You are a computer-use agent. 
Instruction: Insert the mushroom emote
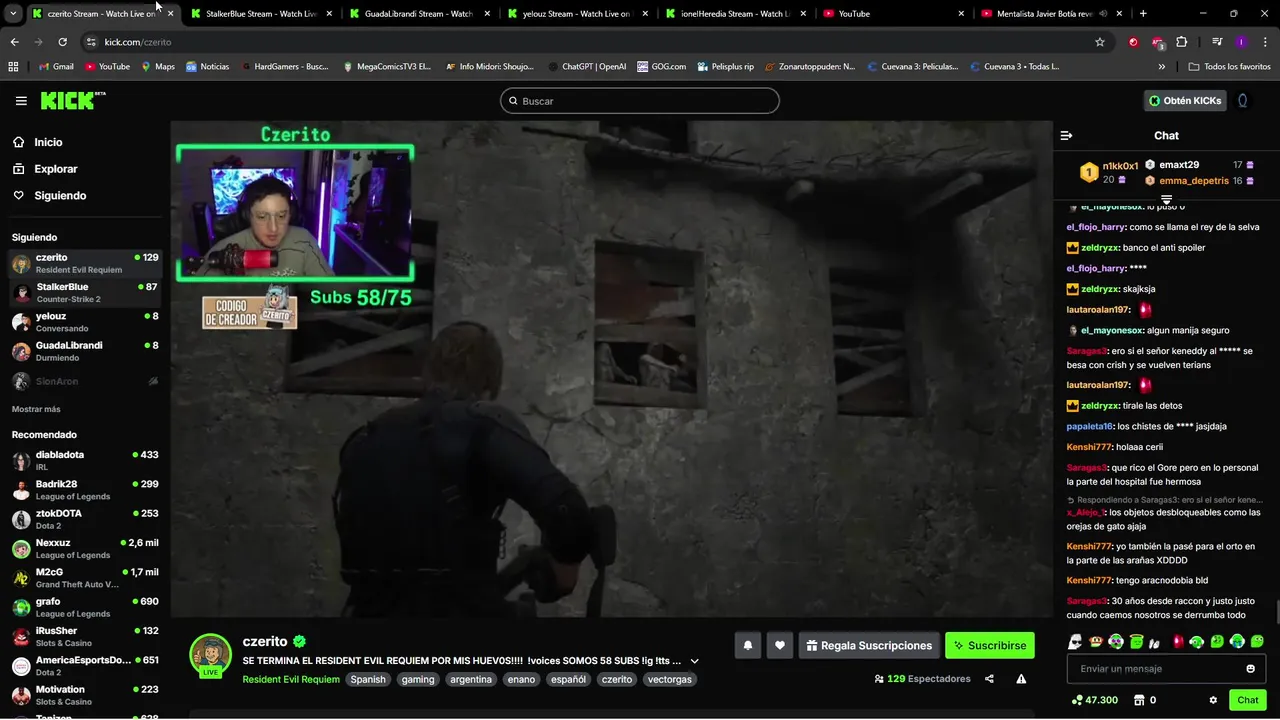(x=1096, y=642)
